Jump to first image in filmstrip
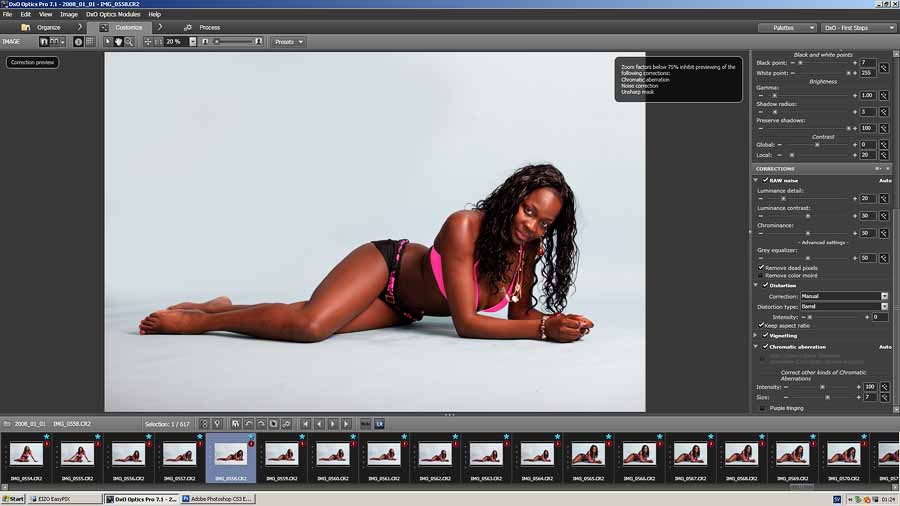900x506 pixels. tap(306, 424)
